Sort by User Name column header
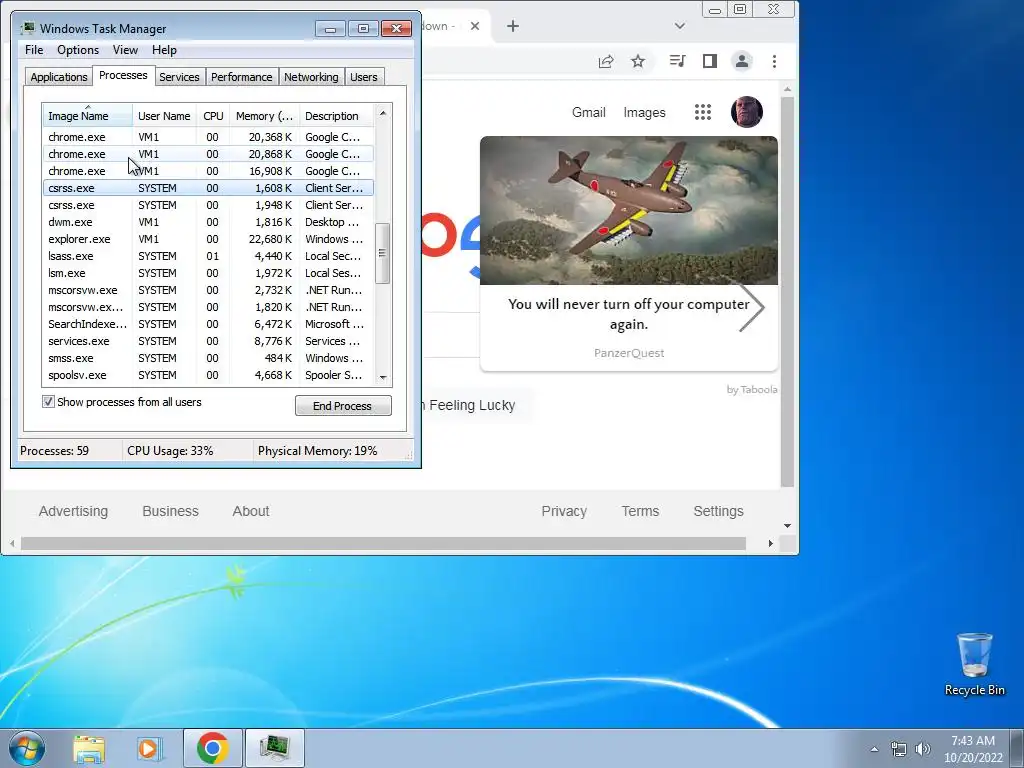 click(165, 116)
